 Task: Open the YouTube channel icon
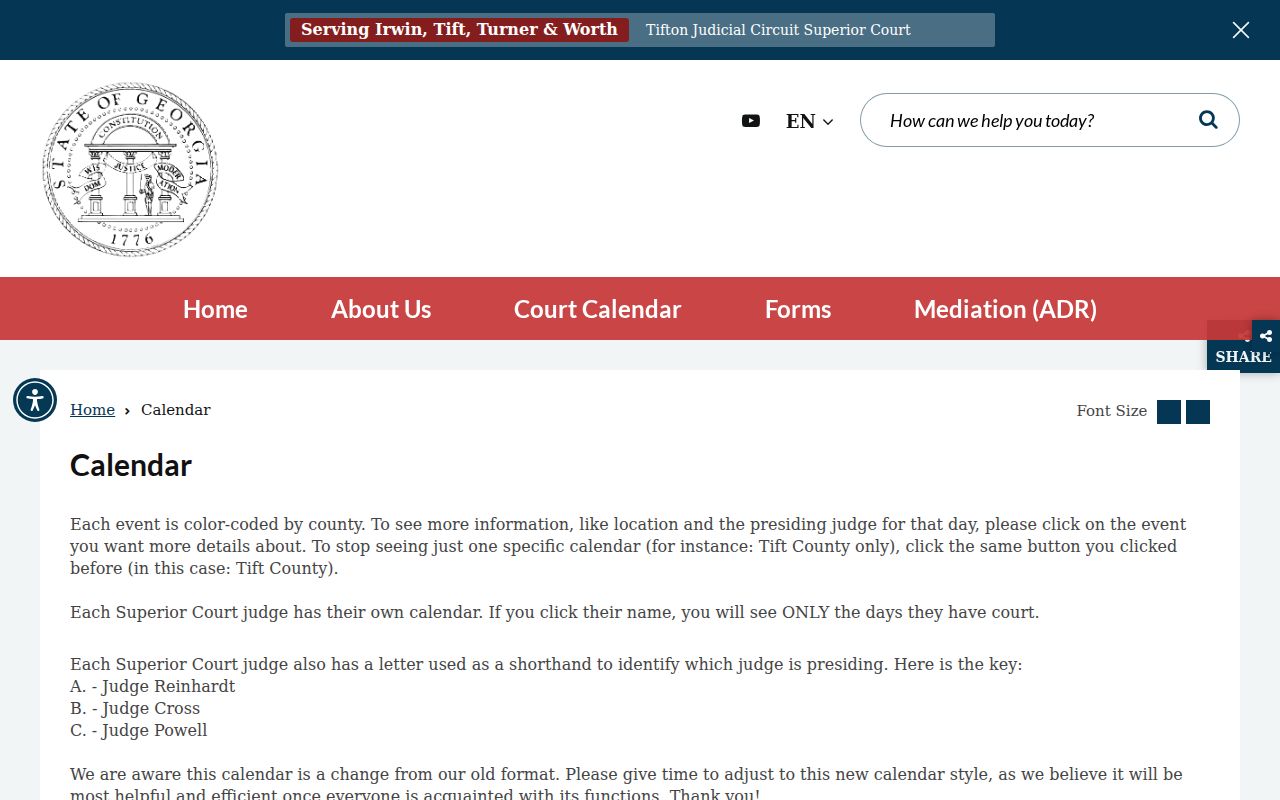click(x=751, y=121)
